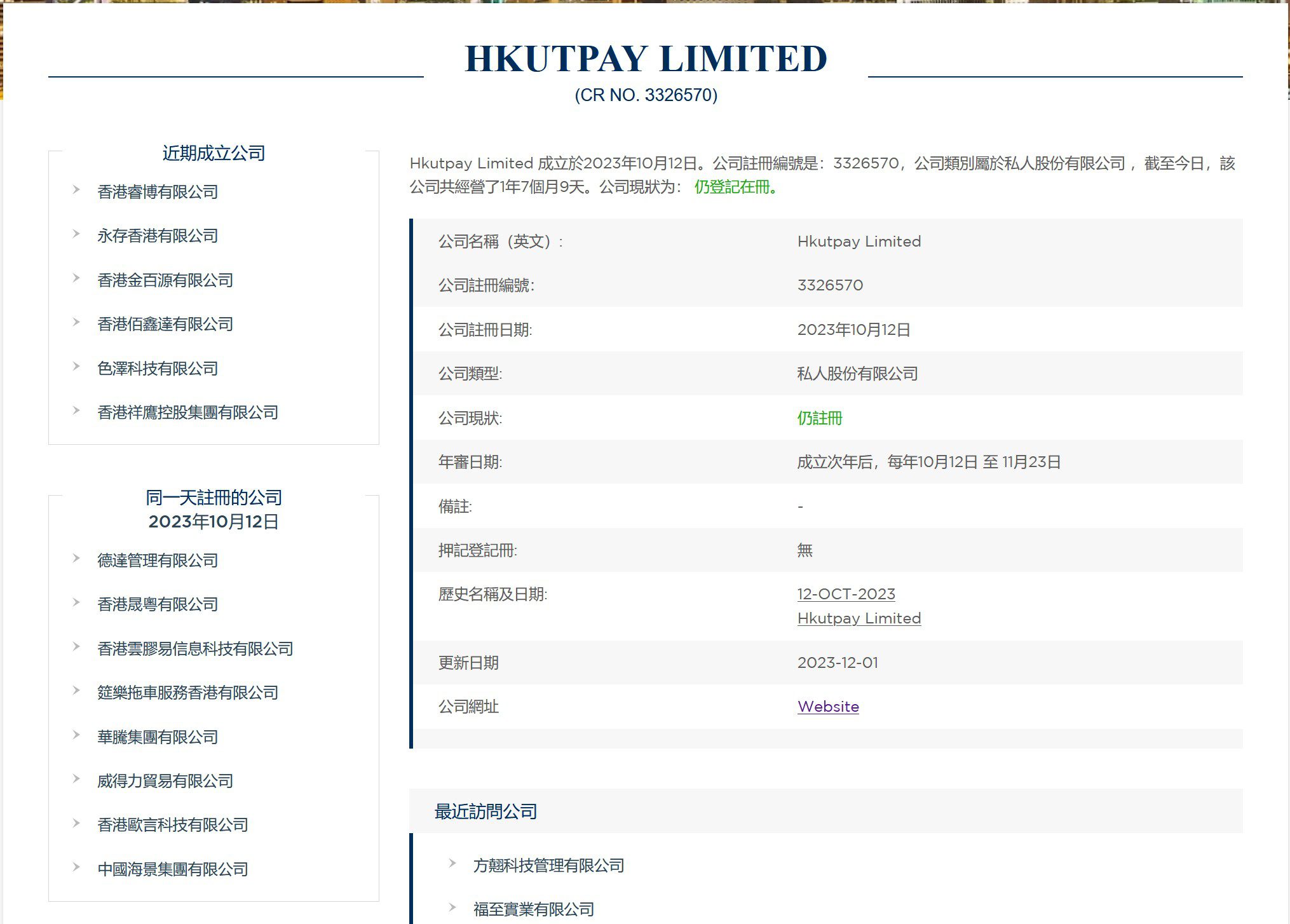Open 香港金百源有限公司 company link
The image size is (1290, 924).
[165, 280]
